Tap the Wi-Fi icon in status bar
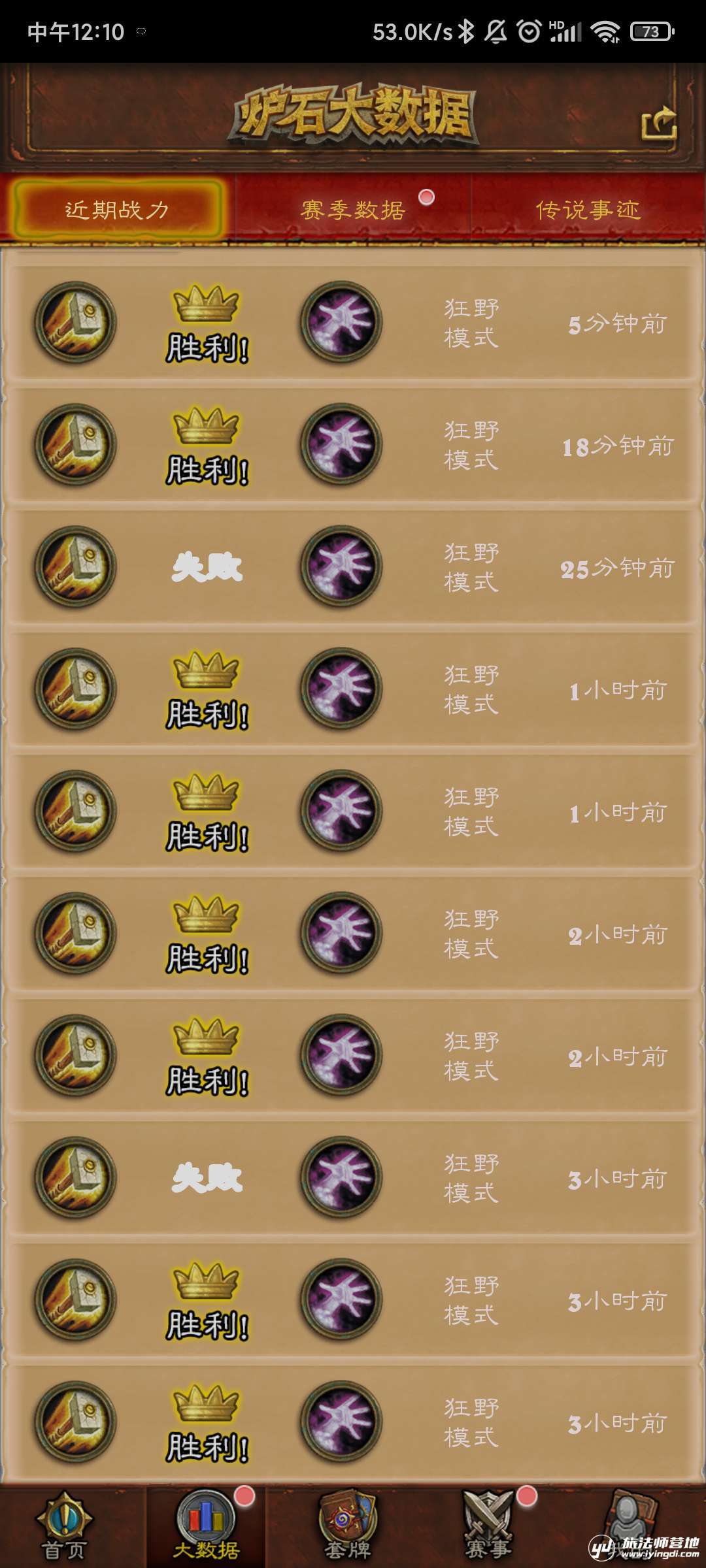Screen dimensions: 706x1568 (605, 31)
